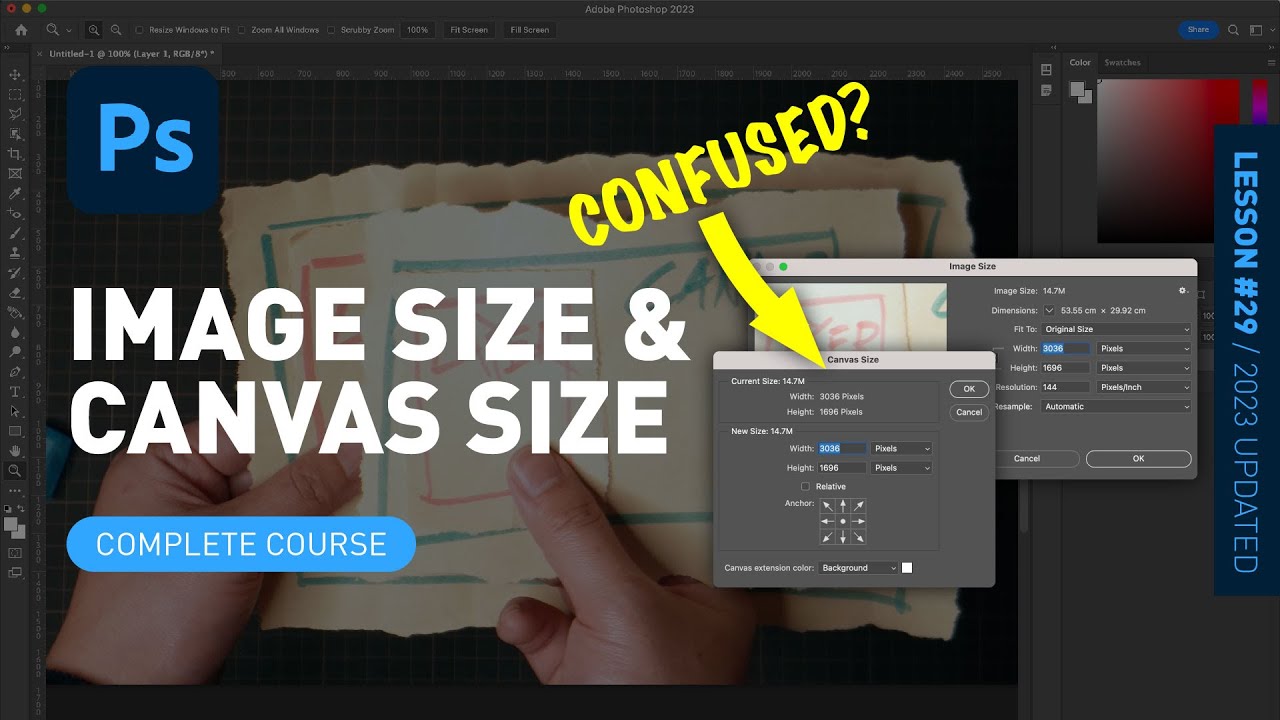Select the Spot Healing Brush tool

click(15, 213)
